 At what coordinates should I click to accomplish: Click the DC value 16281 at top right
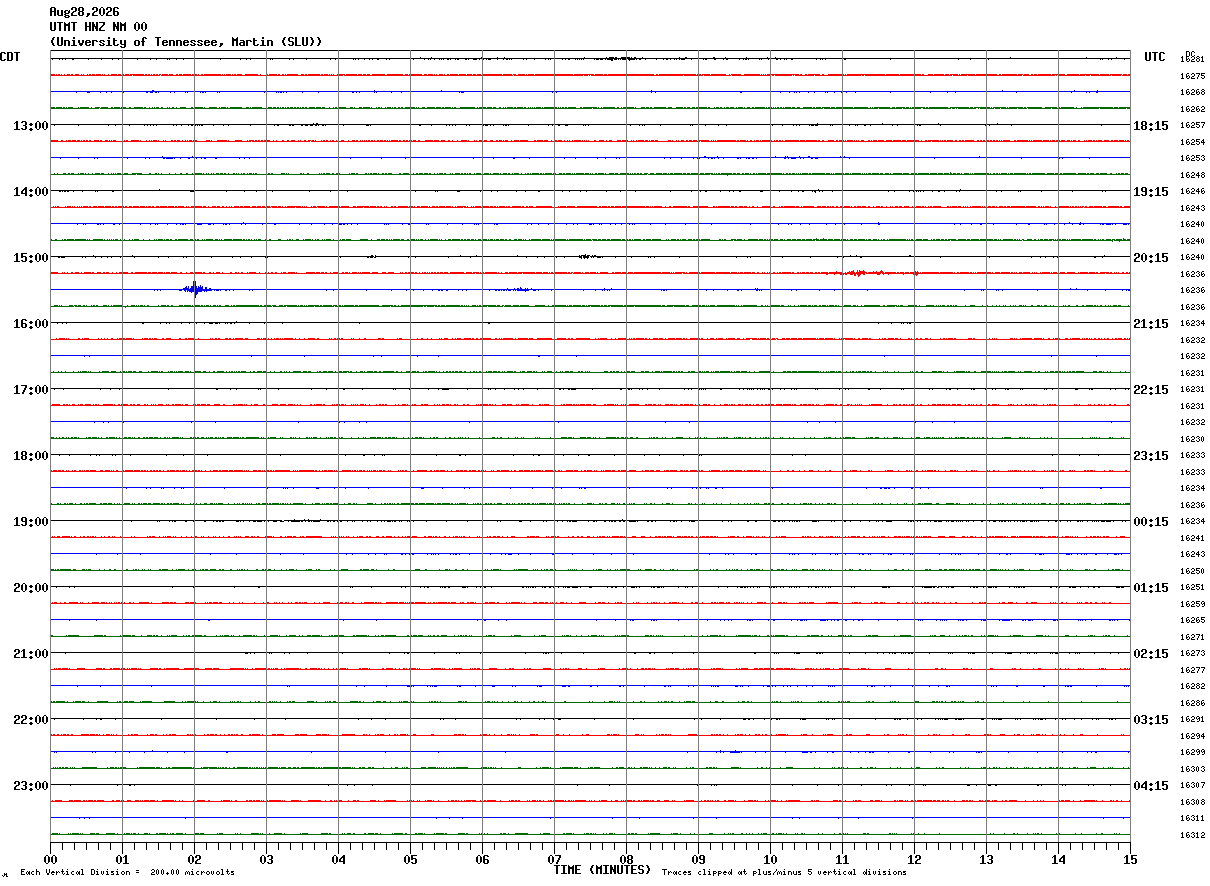pyautogui.click(x=1192, y=59)
